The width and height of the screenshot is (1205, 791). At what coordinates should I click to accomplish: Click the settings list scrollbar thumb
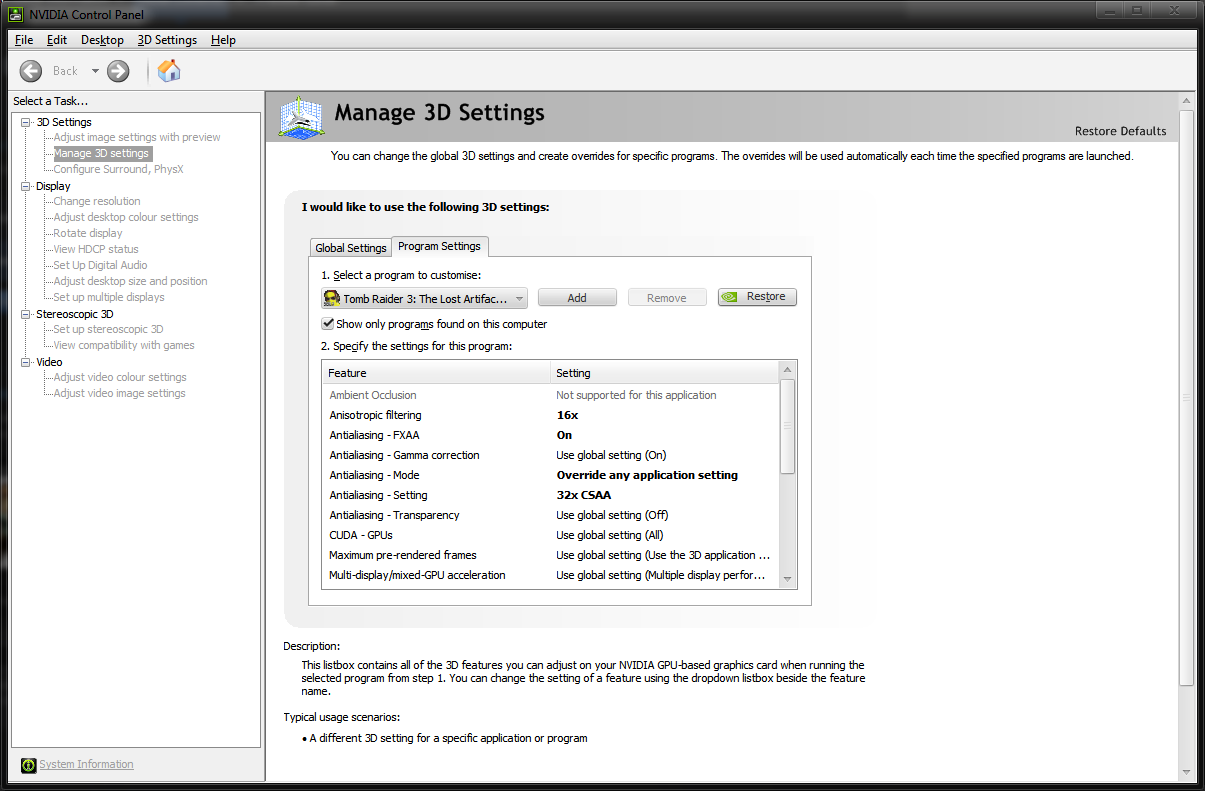click(x=788, y=427)
